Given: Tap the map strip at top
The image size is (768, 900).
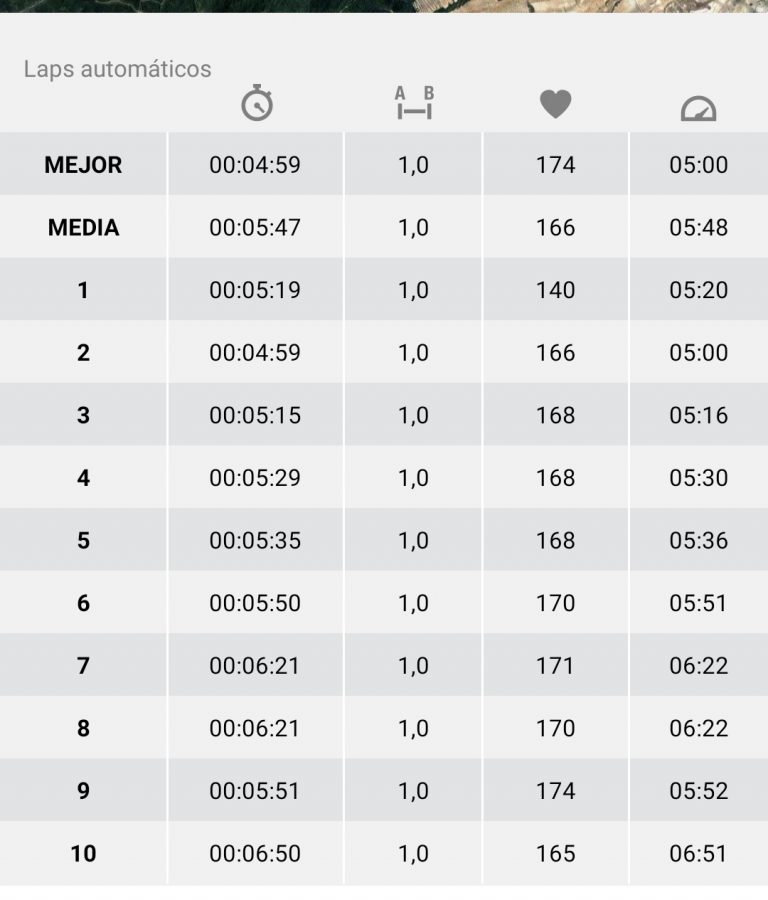Looking at the screenshot, I should click(x=384, y=6).
